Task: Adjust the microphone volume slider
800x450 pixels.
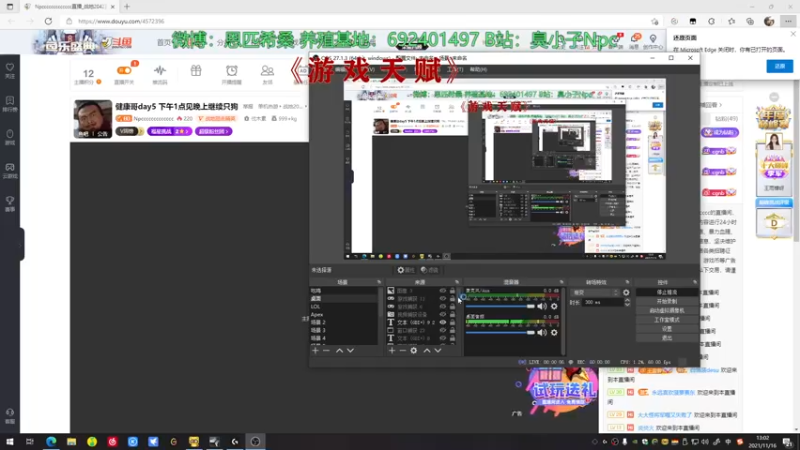Action: 500,306
